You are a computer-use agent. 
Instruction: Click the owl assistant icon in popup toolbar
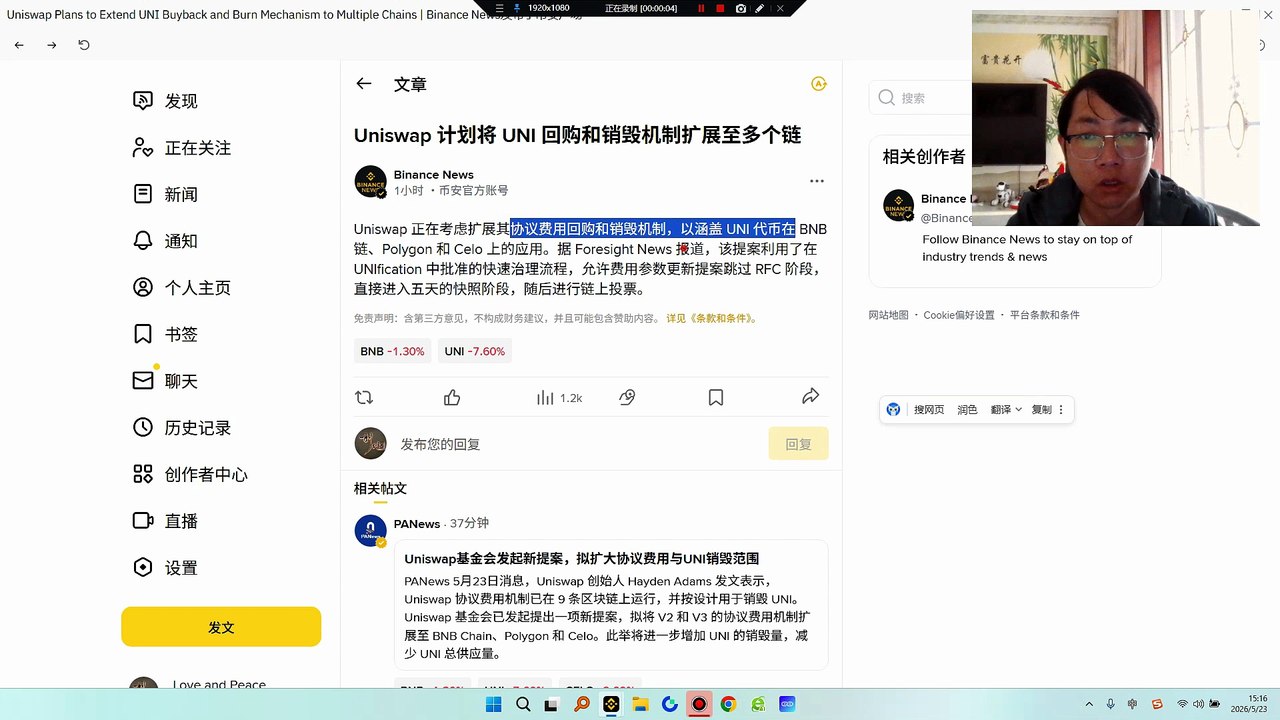pos(893,410)
